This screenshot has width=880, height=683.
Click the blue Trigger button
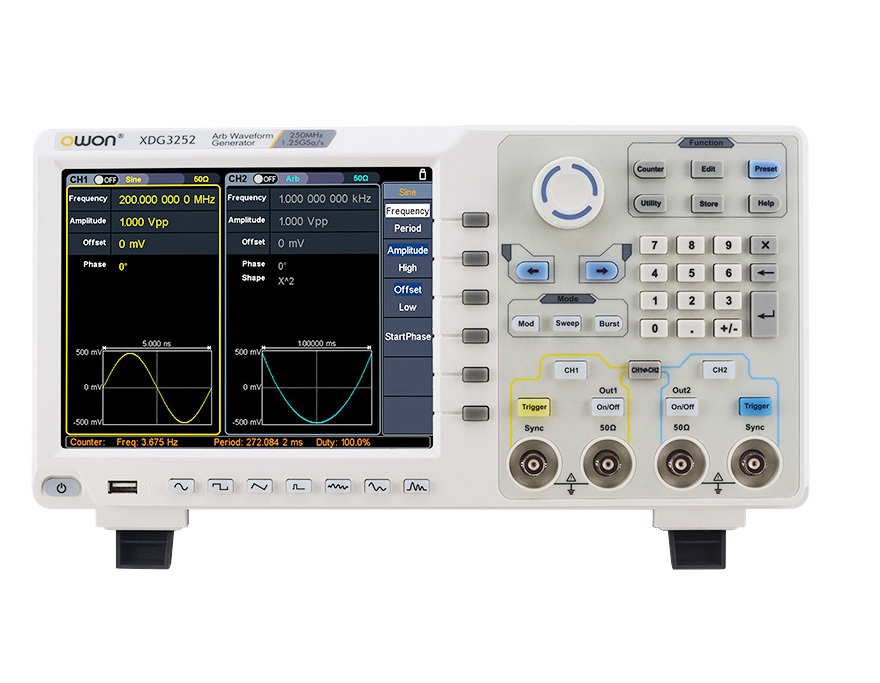point(755,406)
